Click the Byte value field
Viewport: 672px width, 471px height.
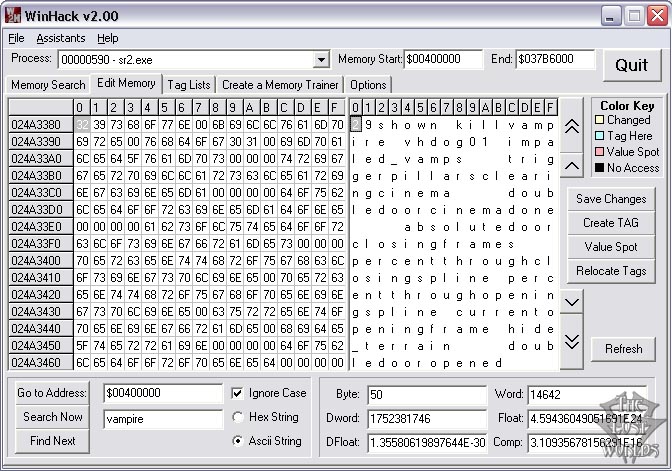click(427, 394)
